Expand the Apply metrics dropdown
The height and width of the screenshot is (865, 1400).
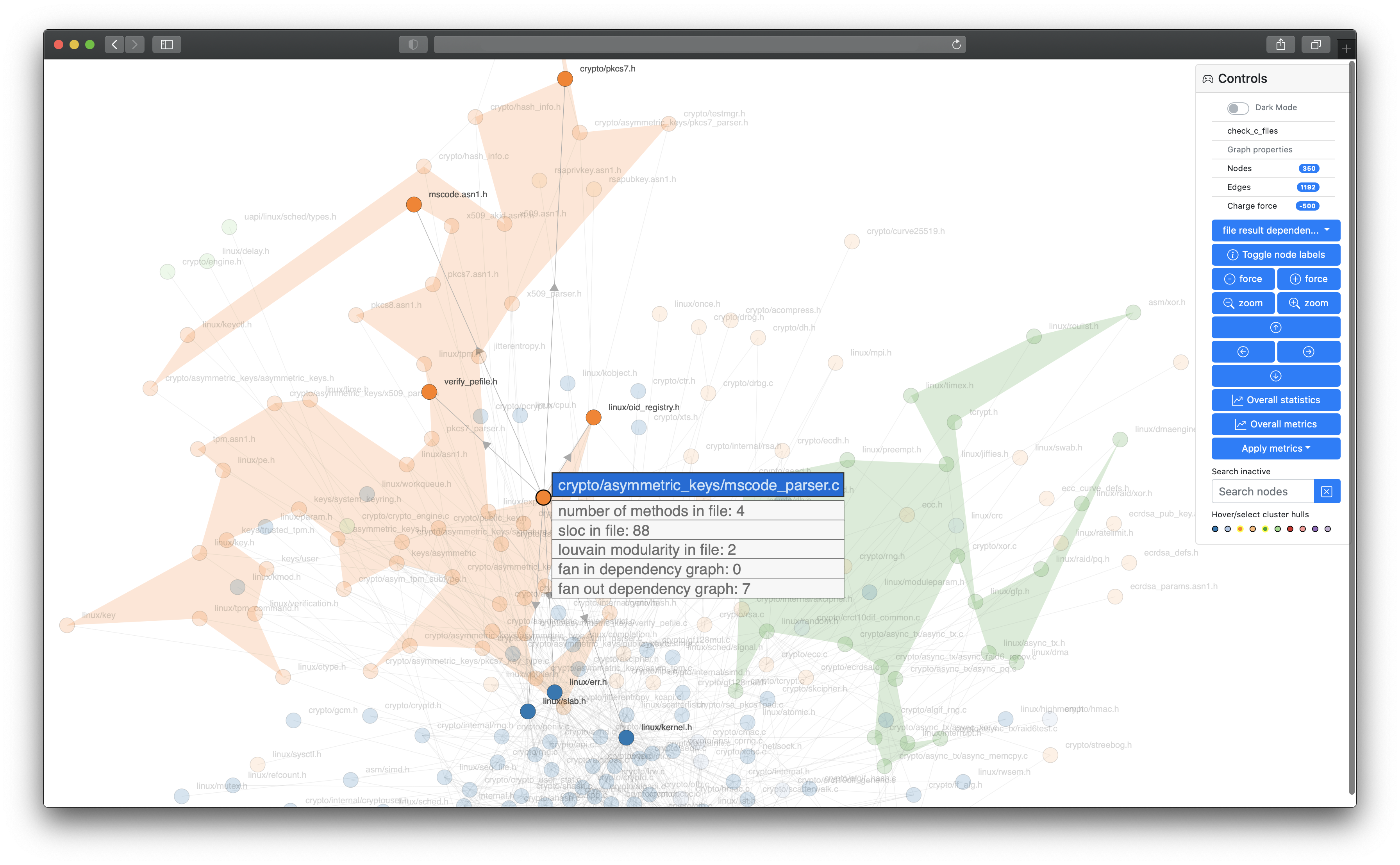point(1275,449)
